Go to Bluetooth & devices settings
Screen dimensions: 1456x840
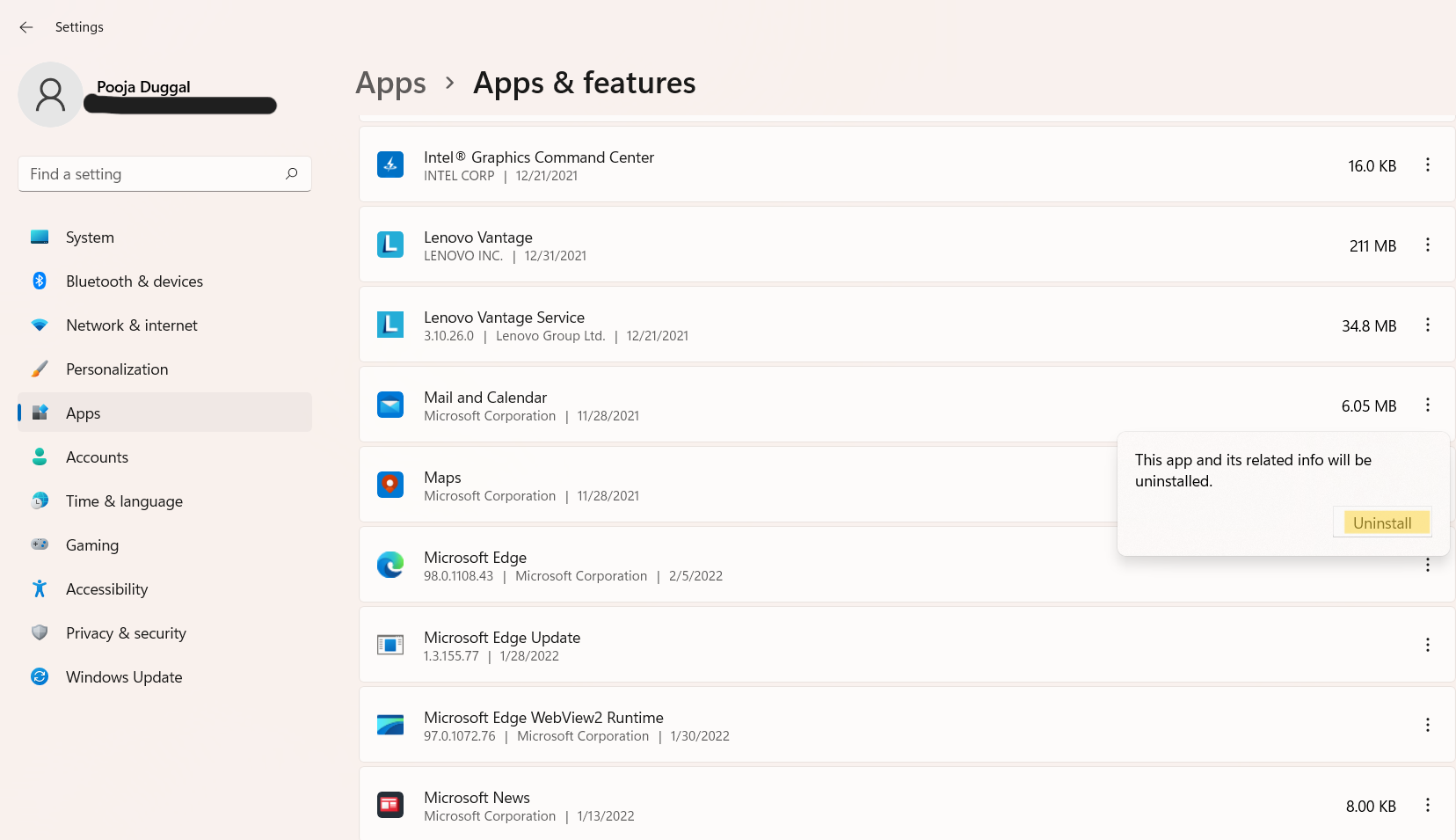coord(164,281)
